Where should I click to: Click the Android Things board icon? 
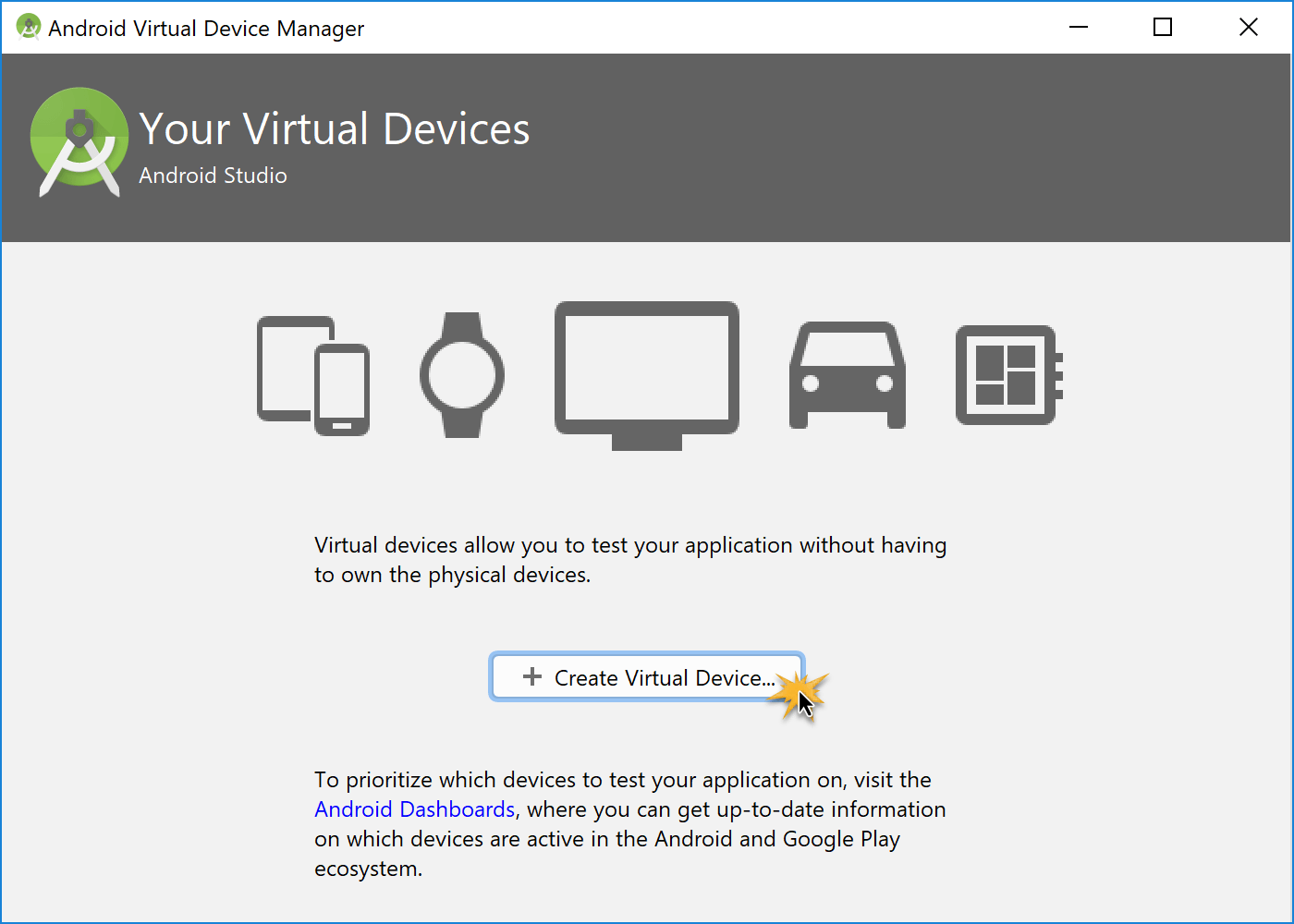(1009, 375)
